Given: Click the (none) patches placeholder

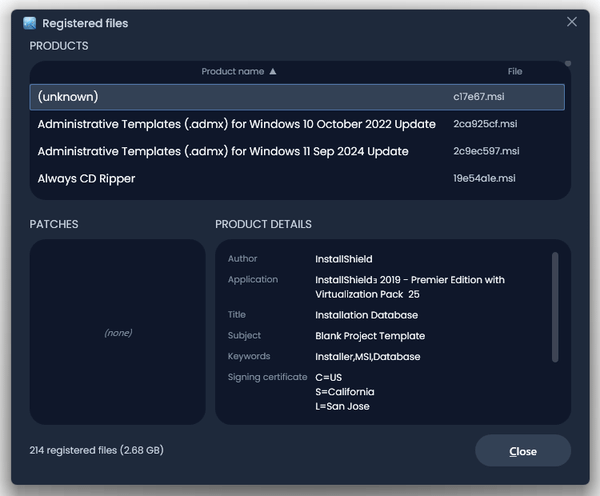Looking at the screenshot, I should (x=118, y=333).
